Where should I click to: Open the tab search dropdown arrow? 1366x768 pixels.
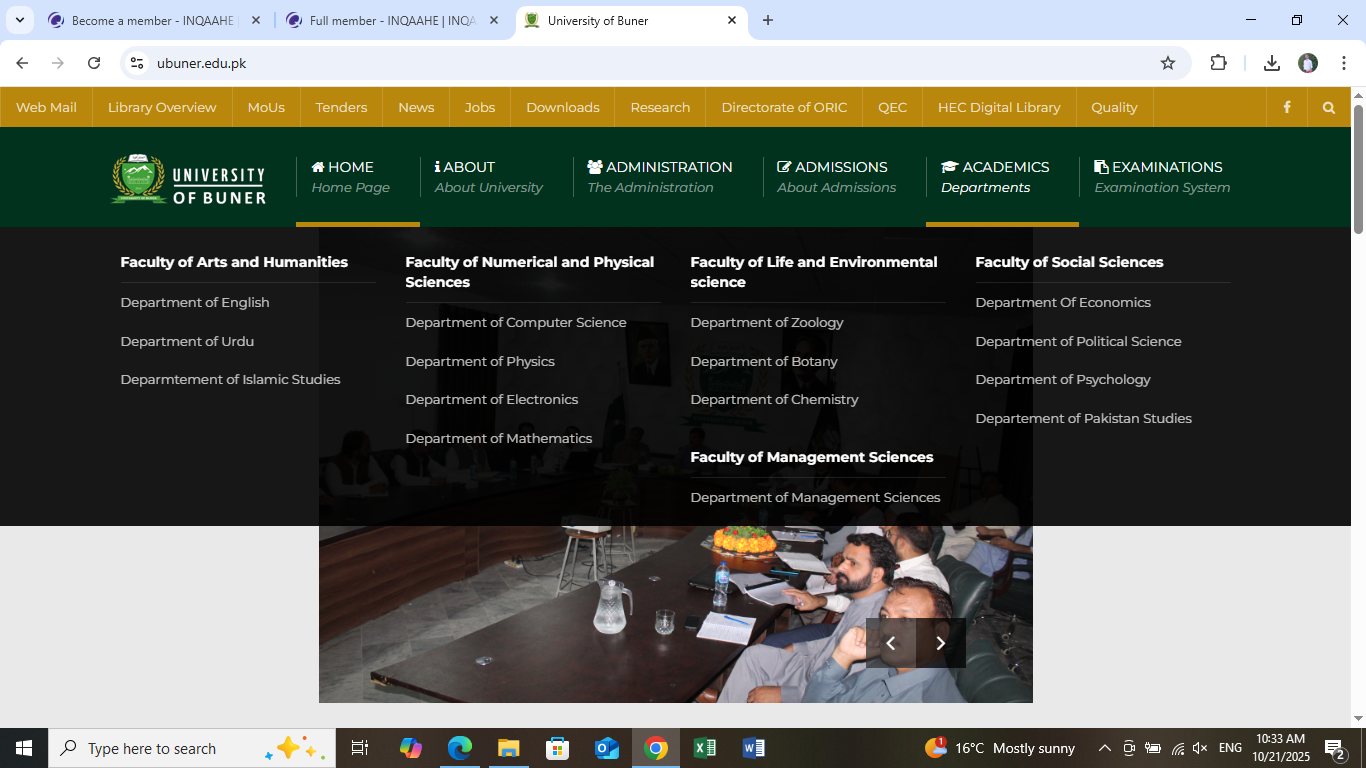click(x=19, y=20)
